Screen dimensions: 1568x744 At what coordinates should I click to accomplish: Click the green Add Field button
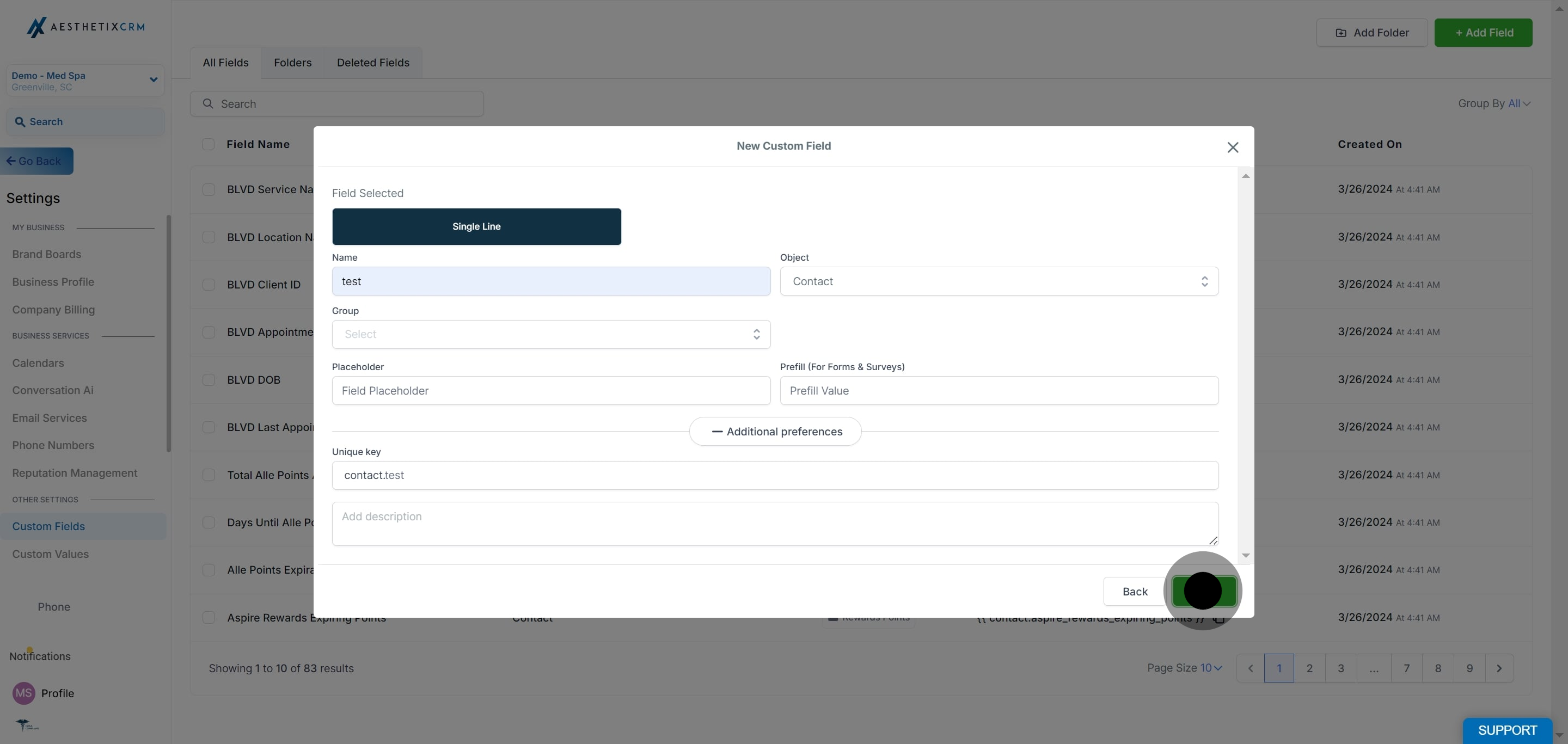1483,33
